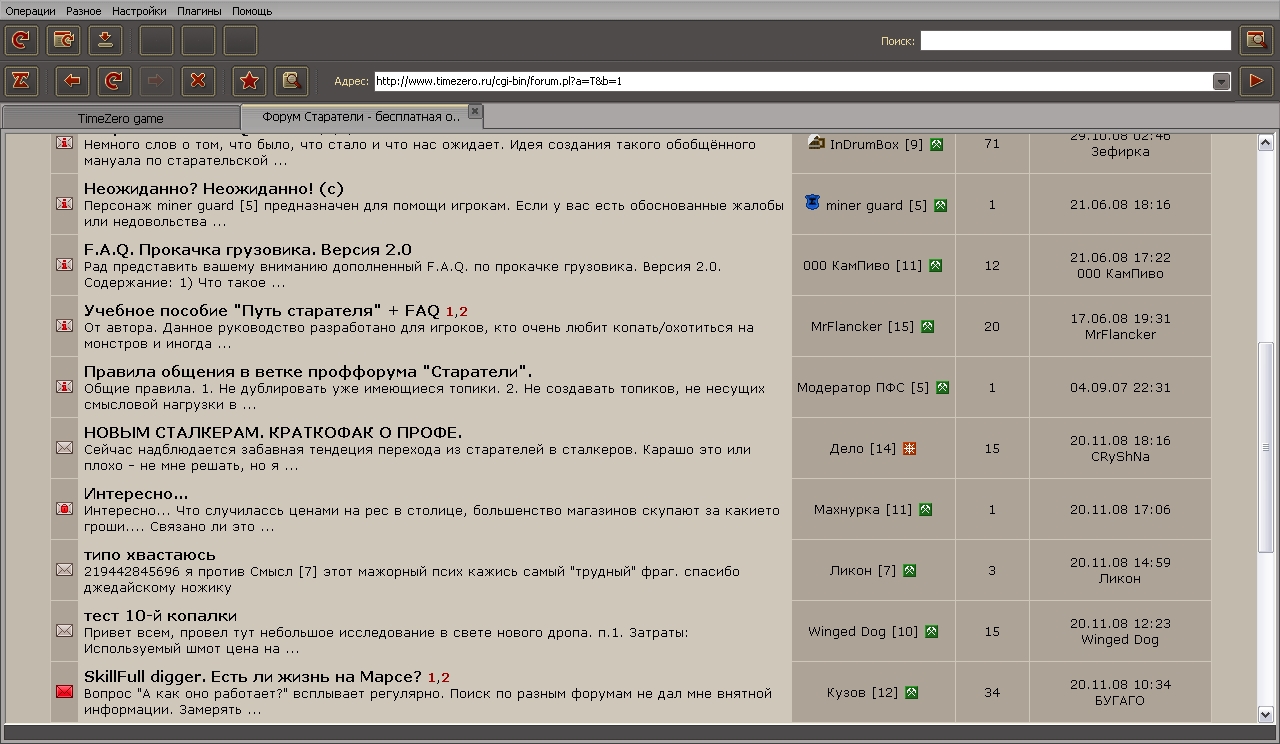Screen dimensions: 1280x744
Task: Open the Настройки menu
Action: (x=139, y=11)
